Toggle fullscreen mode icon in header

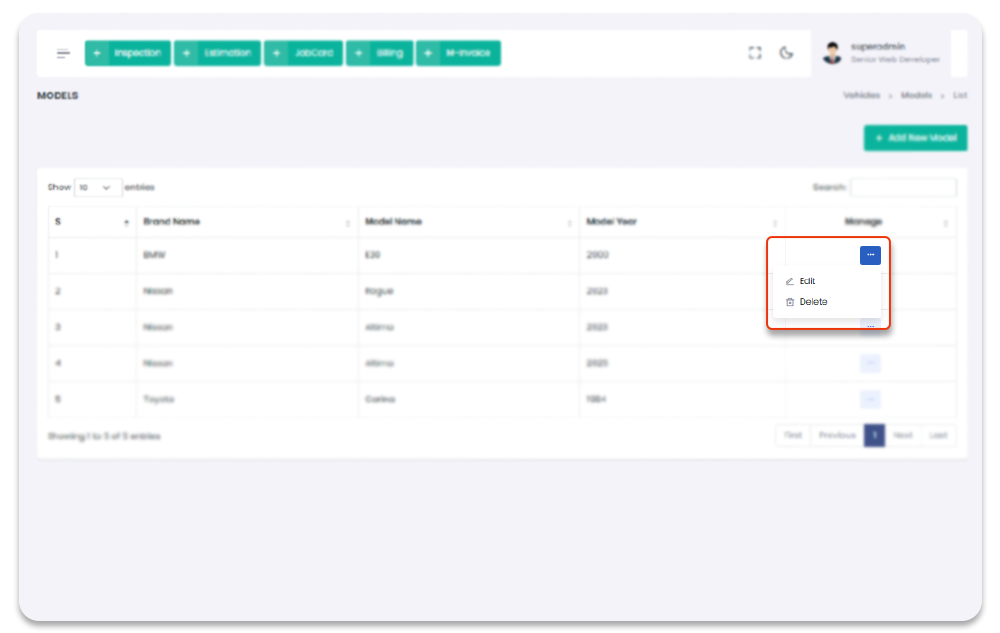coord(755,54)
